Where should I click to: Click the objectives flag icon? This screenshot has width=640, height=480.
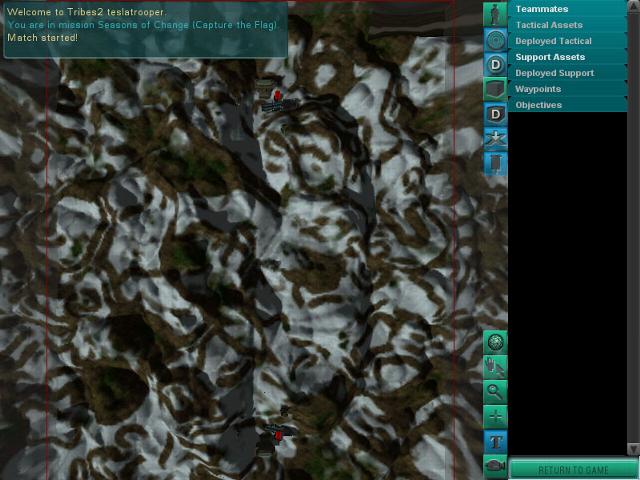tap(495, 163)
